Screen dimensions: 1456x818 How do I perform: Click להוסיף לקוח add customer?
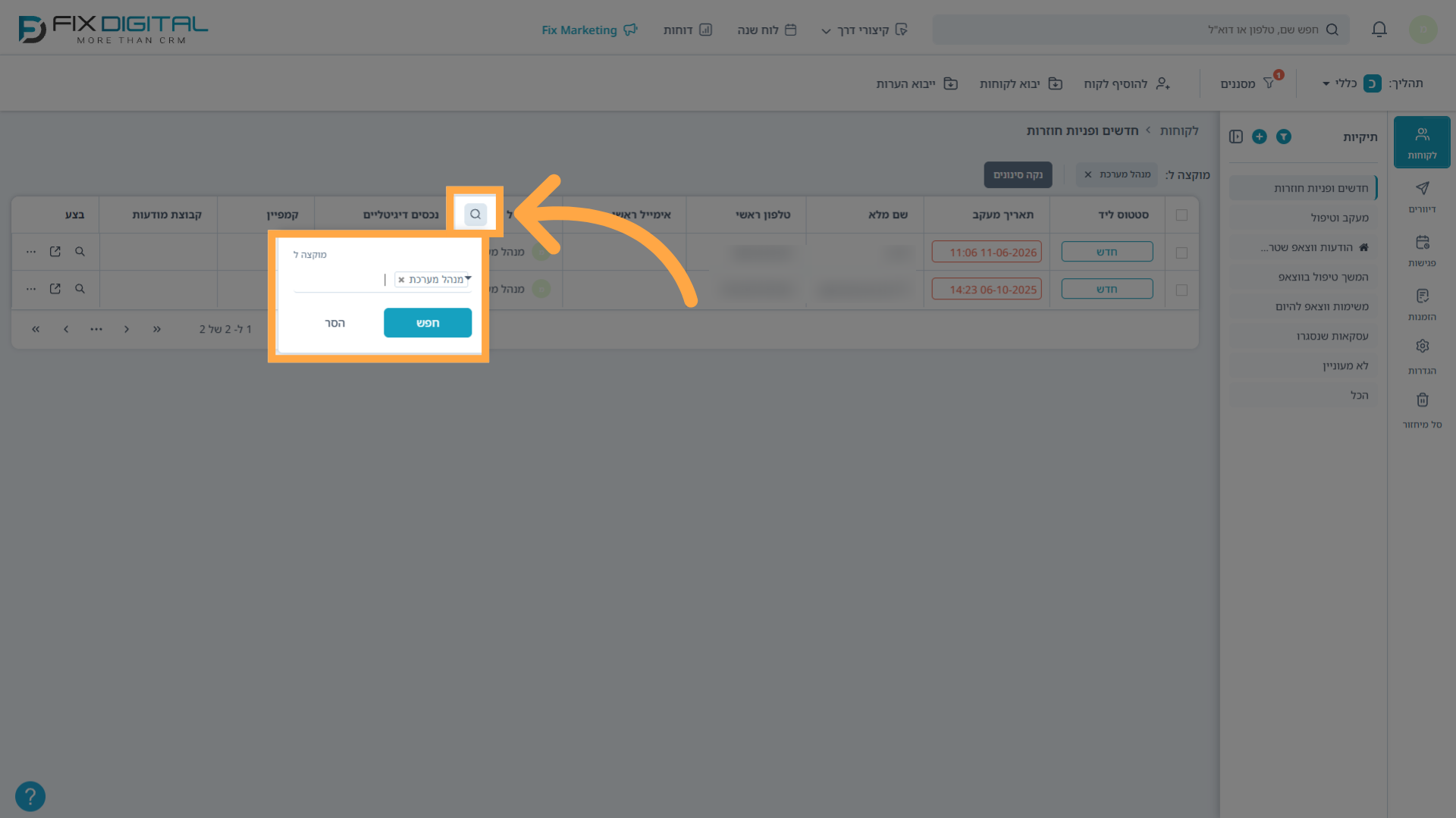tap(1128, 83)
